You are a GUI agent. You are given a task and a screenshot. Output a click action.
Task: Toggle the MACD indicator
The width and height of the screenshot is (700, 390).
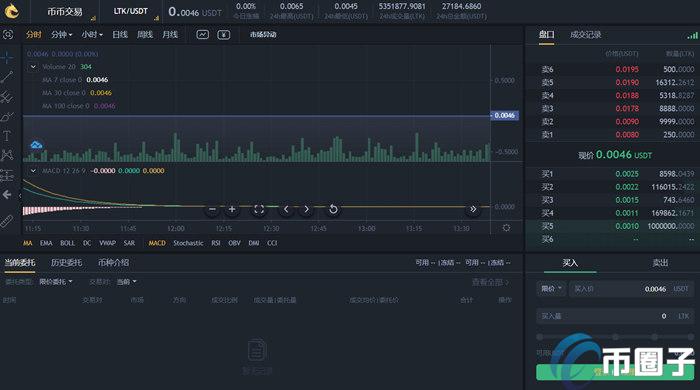point(157,243)
